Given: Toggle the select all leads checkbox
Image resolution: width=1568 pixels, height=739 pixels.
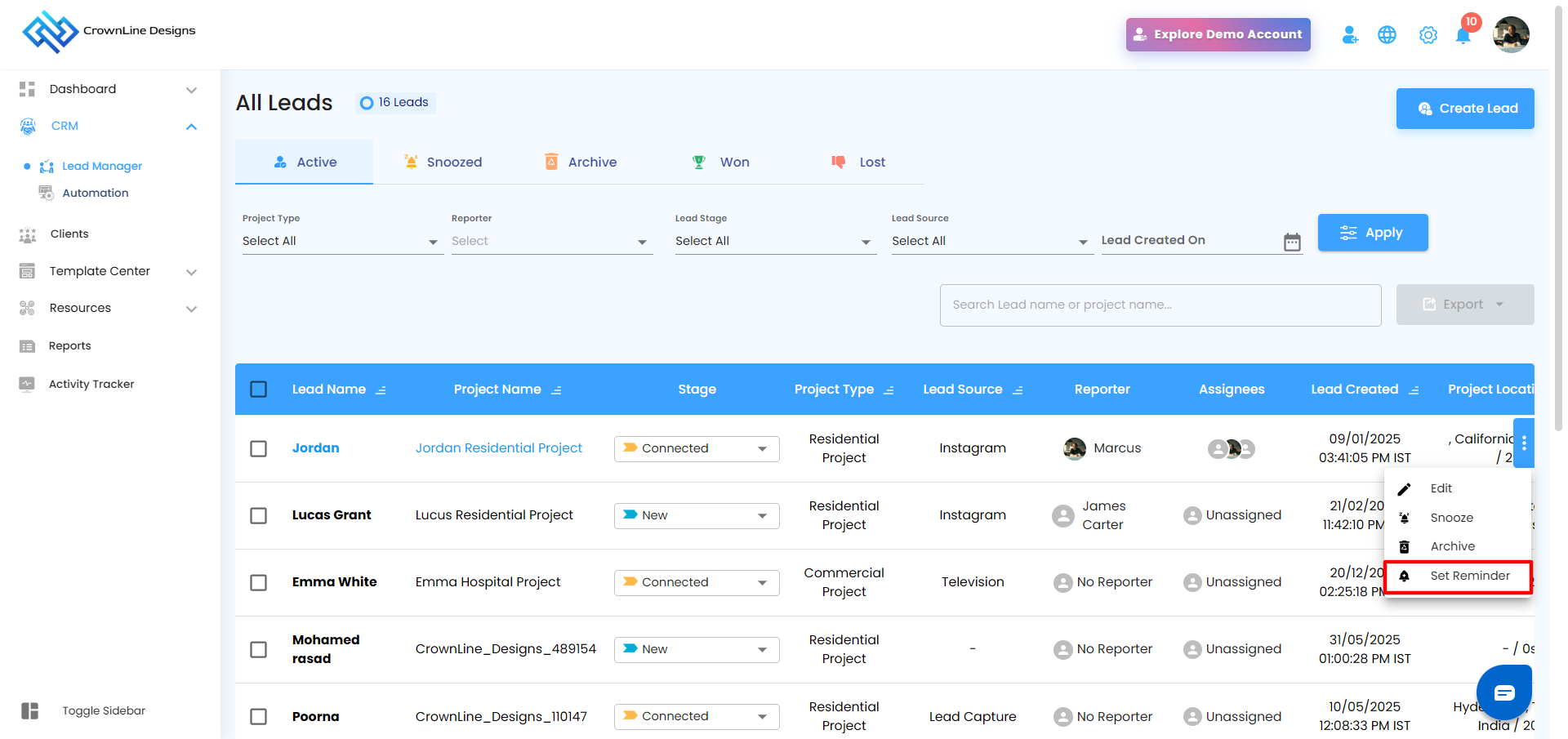Looking at the screenshot, I should point(259,390).
